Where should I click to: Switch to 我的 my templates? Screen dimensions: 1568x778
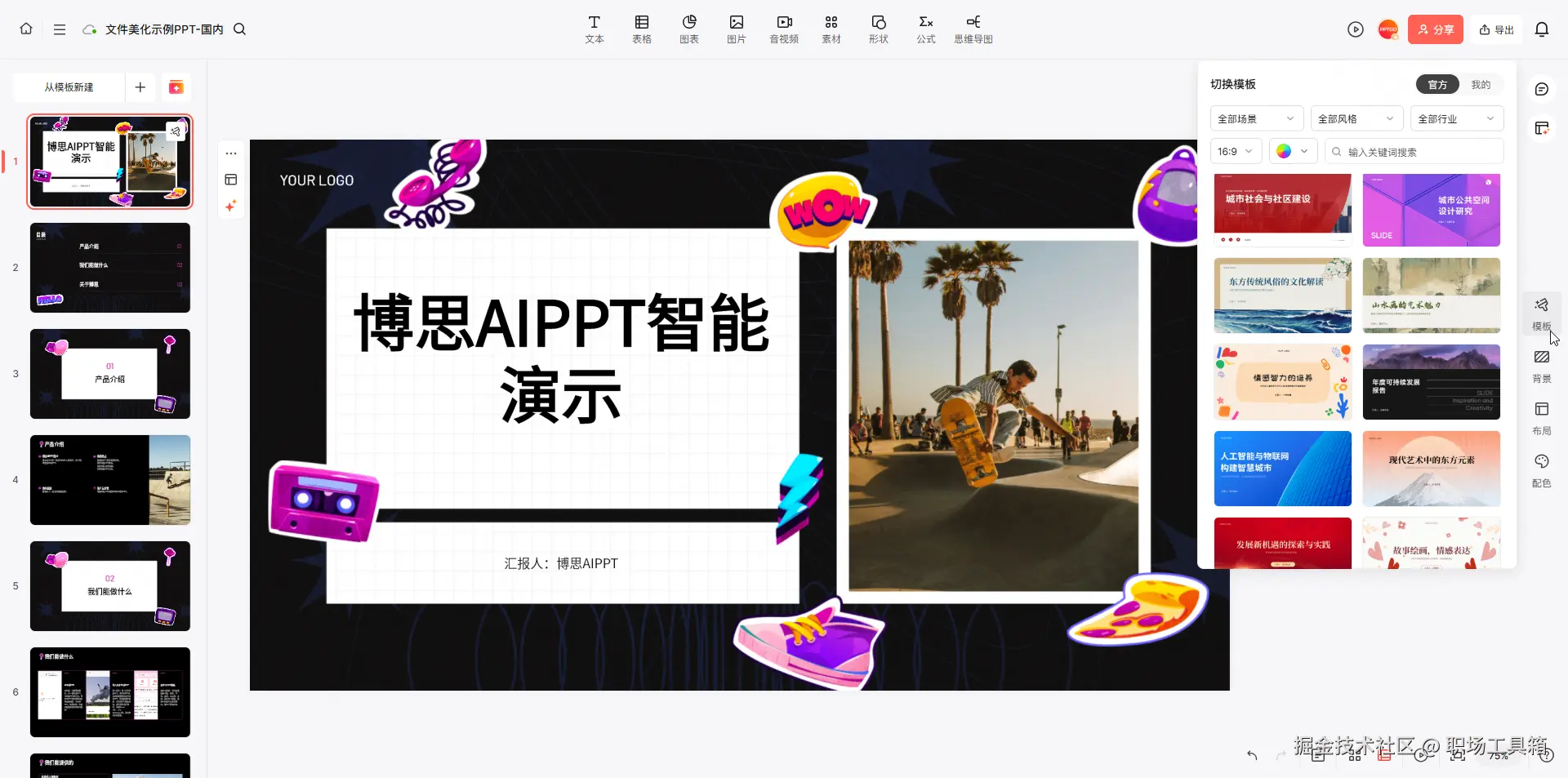pos(1481,85)
